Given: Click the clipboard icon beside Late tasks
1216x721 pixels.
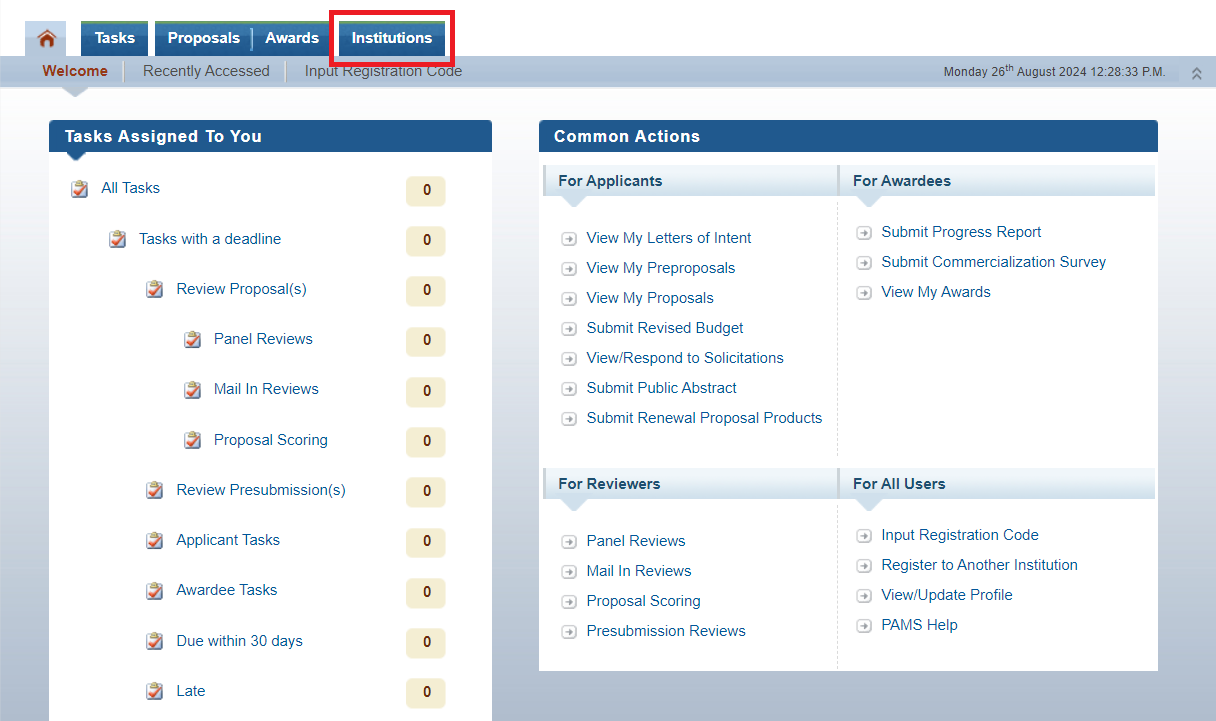Looking at the screenshot, I should click(155, 691).
